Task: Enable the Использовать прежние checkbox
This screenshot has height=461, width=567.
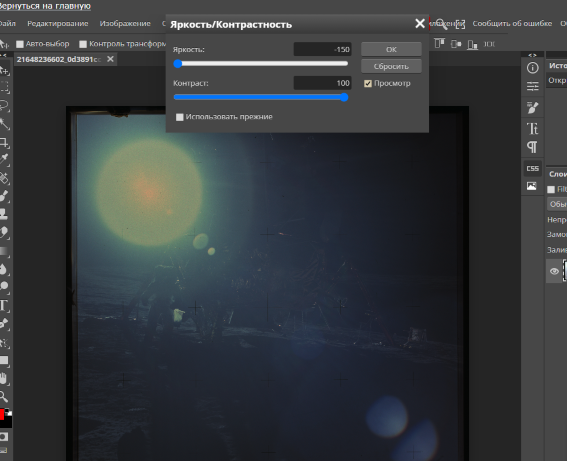Action: [x=179, y=117]
